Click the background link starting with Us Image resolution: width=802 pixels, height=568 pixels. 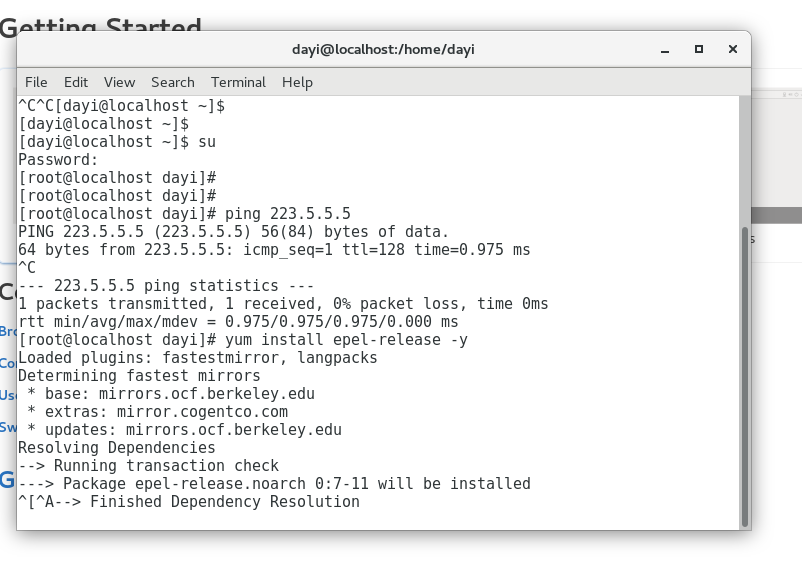tap(8, 395)
